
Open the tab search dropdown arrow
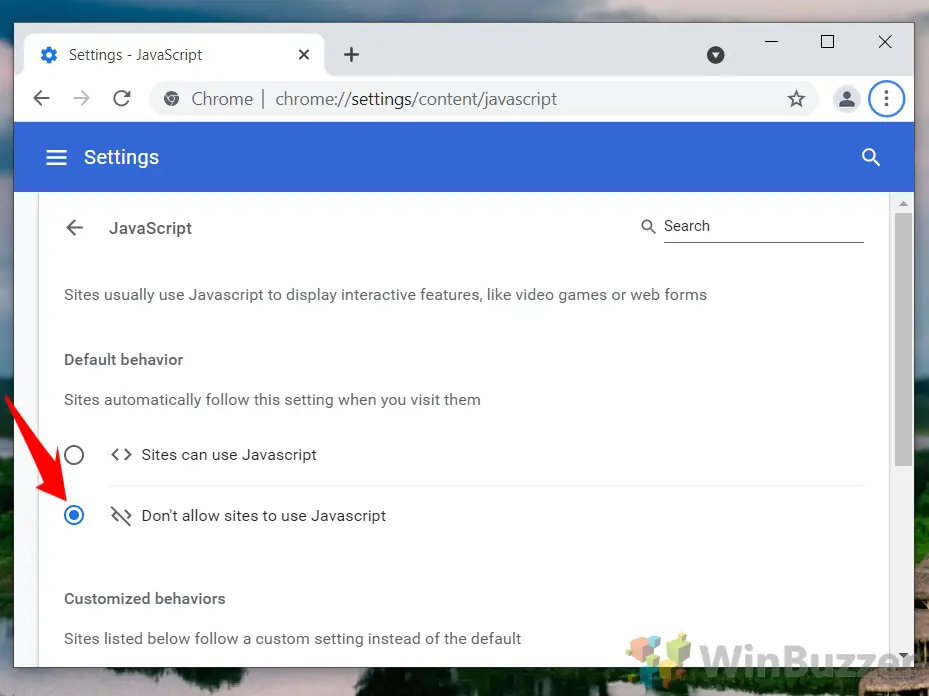(715, 55)
